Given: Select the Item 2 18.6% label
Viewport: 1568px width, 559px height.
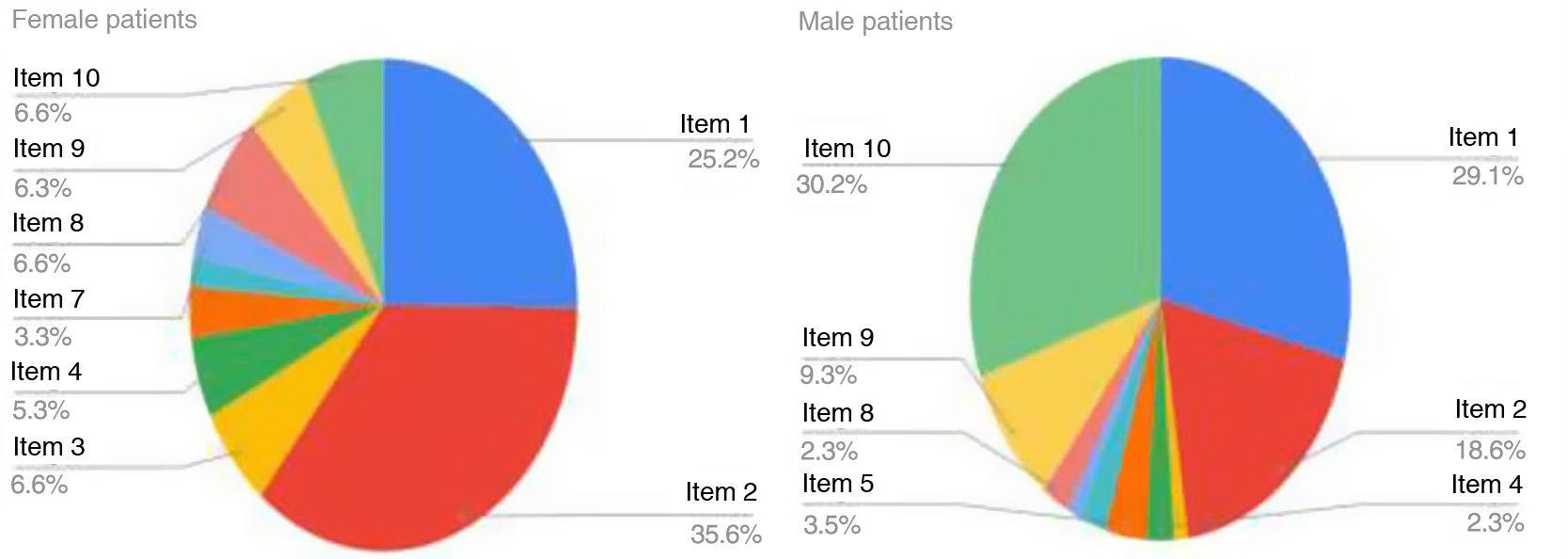Looking at the screenshot, I should click(1490, 429).
